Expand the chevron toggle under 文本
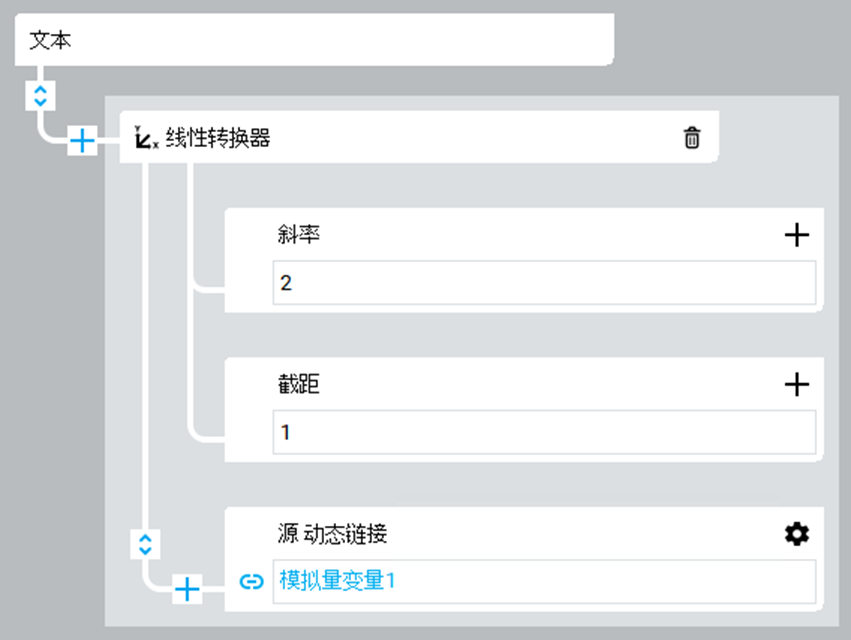This screenshot has height=640, width=851. pos(39,96)
